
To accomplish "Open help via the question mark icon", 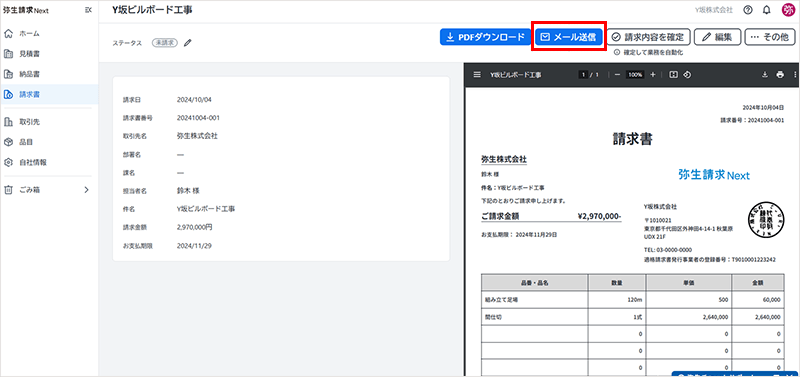I will 748,10.
